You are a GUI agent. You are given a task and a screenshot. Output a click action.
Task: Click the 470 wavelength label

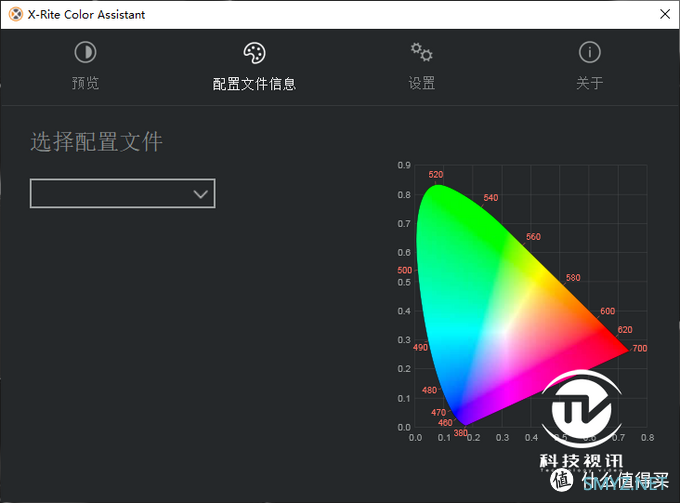tap(438, 412)
